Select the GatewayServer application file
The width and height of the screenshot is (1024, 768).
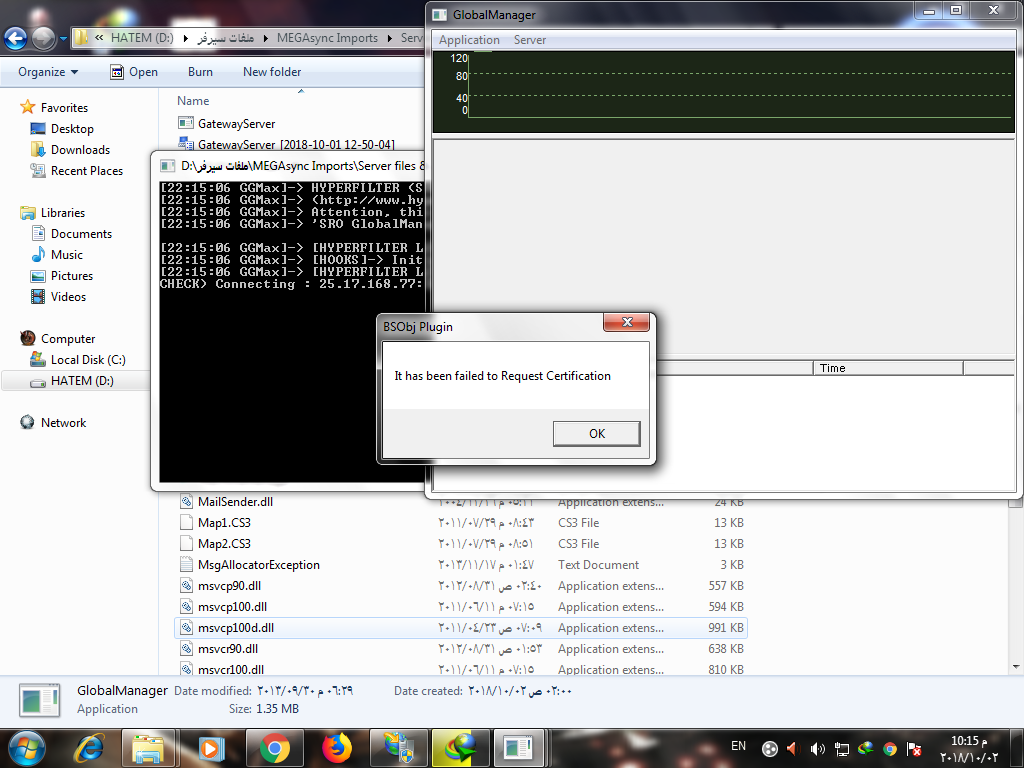click(236, 123)
